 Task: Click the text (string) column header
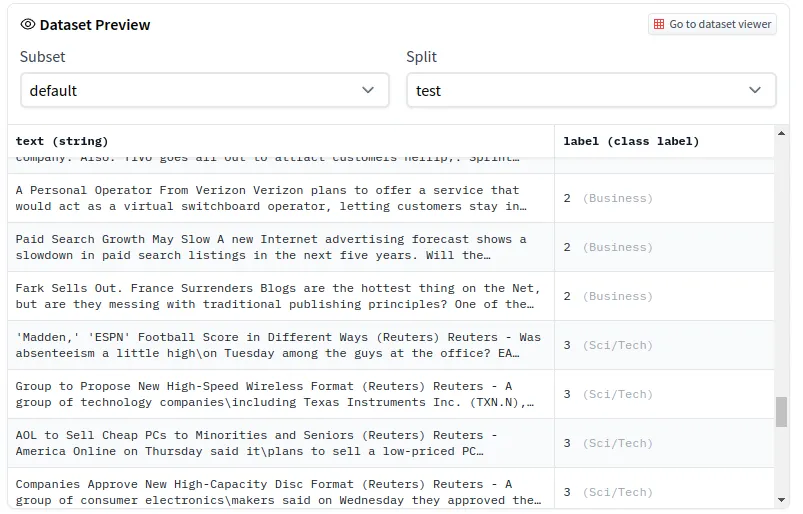[281, 141]
